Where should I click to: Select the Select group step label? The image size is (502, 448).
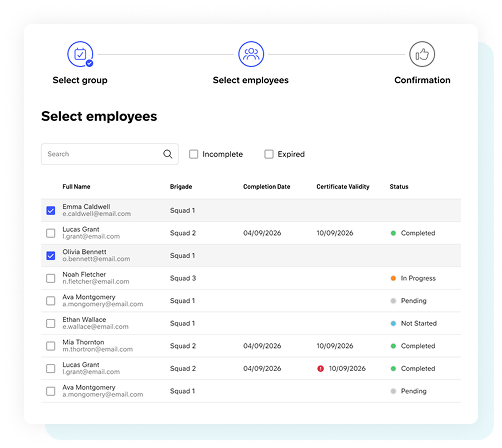80,80
